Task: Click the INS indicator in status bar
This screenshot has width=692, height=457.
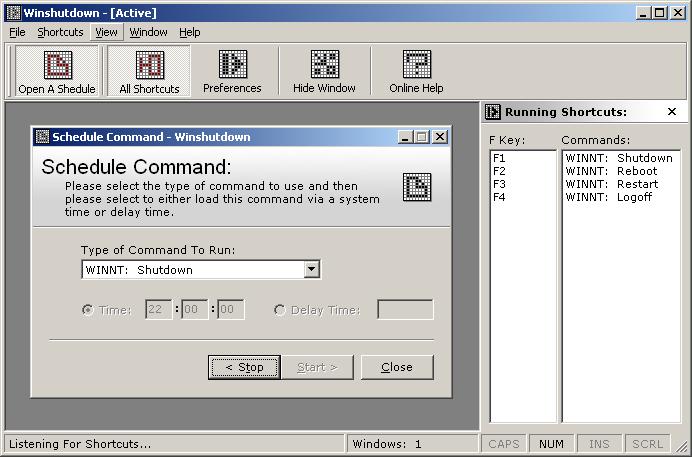Action: point(599,444)
